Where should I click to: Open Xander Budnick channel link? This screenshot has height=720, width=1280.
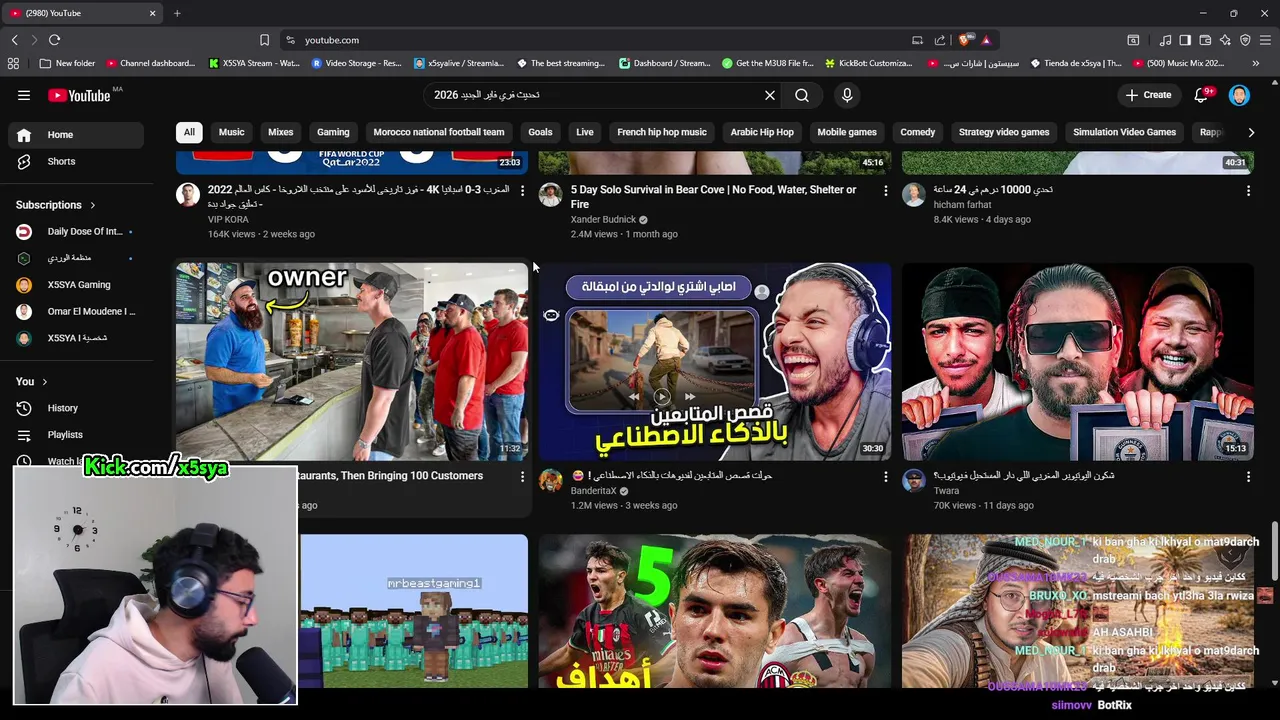click(x=603, y=219)
